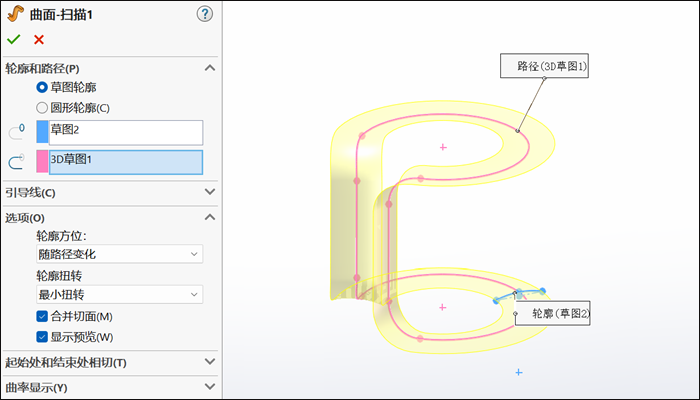Toggle the 显示预览 checkbox
This screenshot has height=400, width=700.
click(42, 337)
